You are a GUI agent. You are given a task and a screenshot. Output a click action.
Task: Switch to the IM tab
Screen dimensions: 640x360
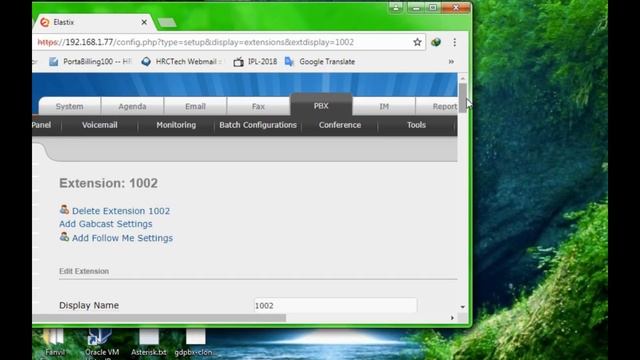click(x=384, y=106)
